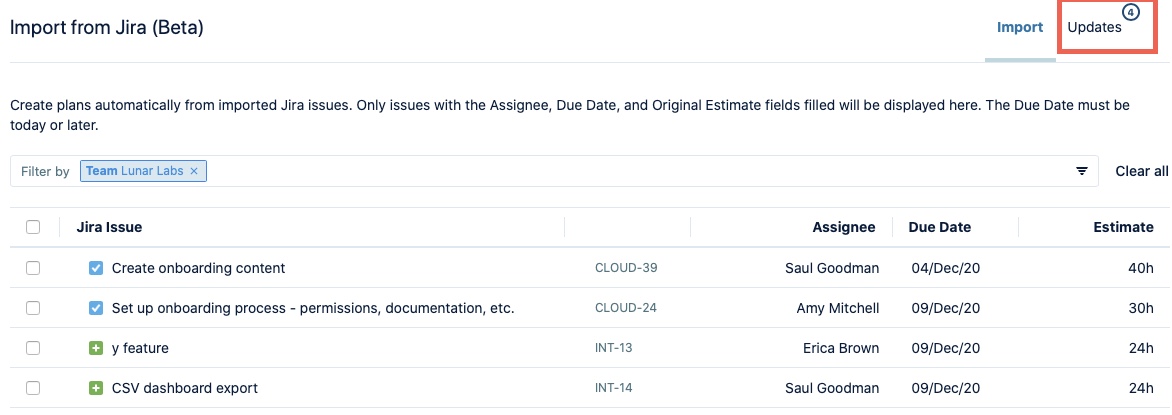The width and height of the screenshot is (1172, 415).
Task: Sort by the Estimate column header
Action: point(1123,227)
